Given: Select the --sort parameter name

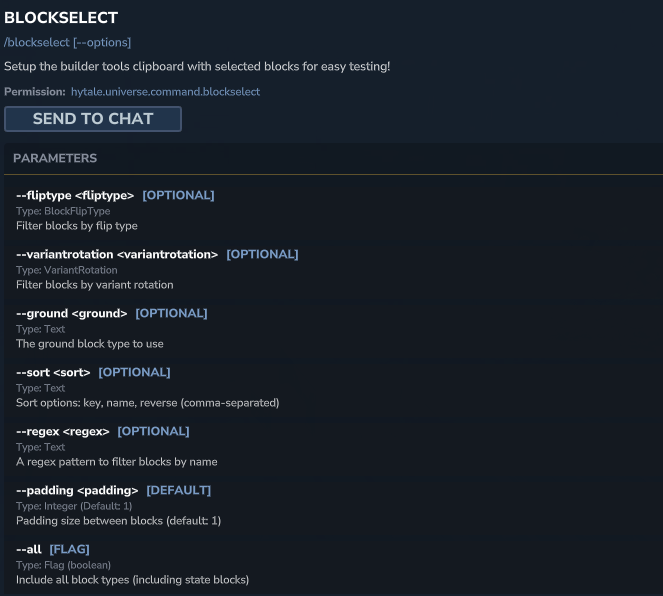Looking at the screenshot, I should tap(53, 372).
